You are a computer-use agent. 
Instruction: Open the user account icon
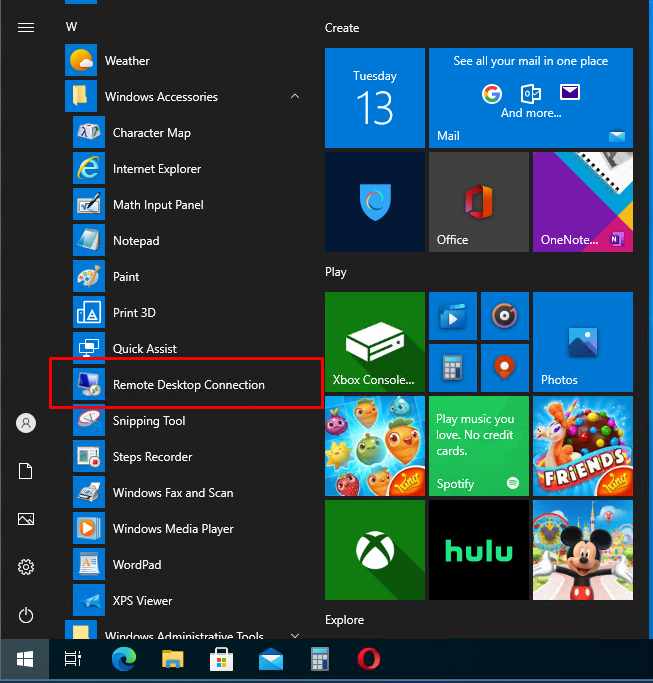pos(26,423)
